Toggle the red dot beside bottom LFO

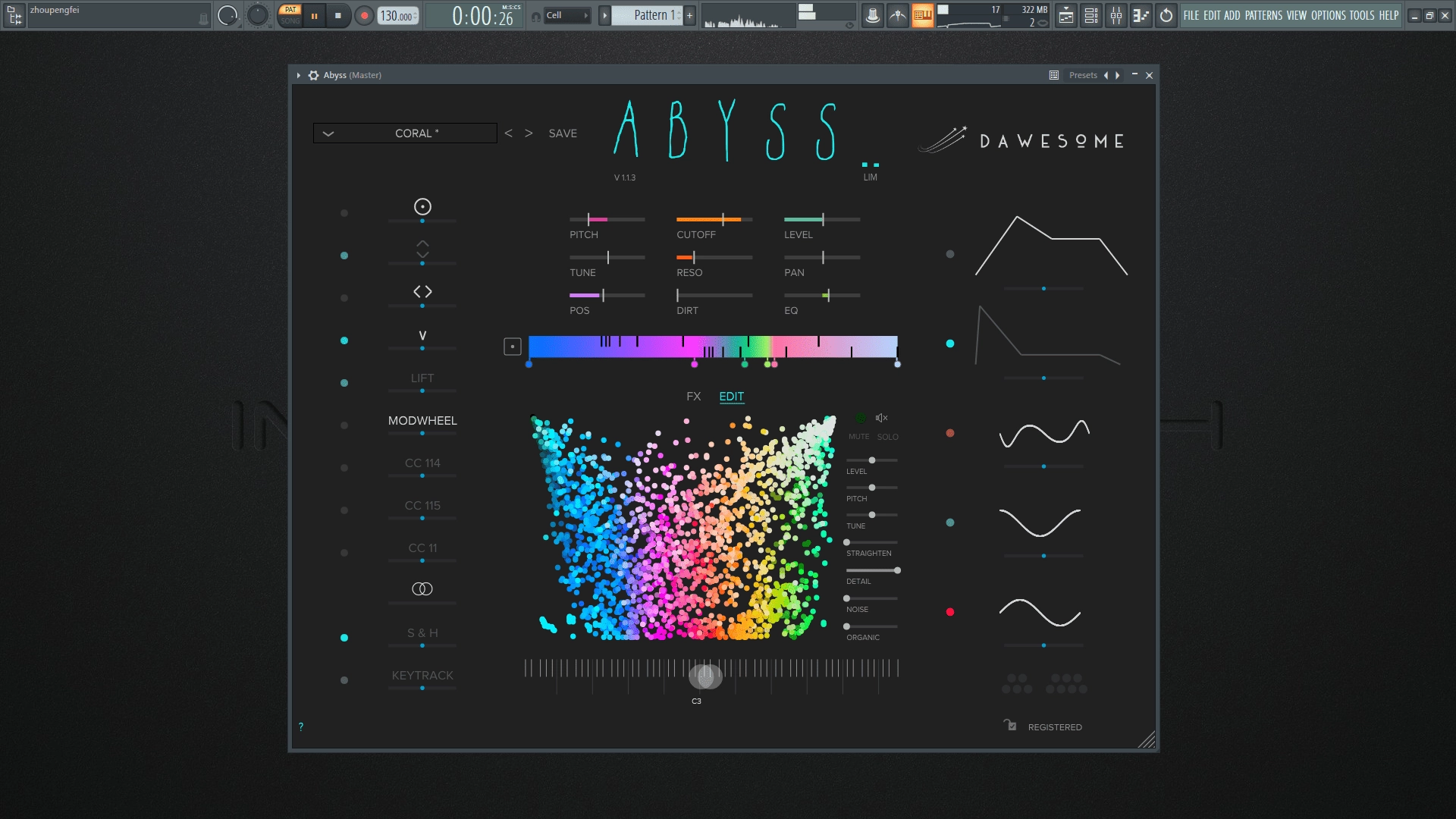(950, 612)
